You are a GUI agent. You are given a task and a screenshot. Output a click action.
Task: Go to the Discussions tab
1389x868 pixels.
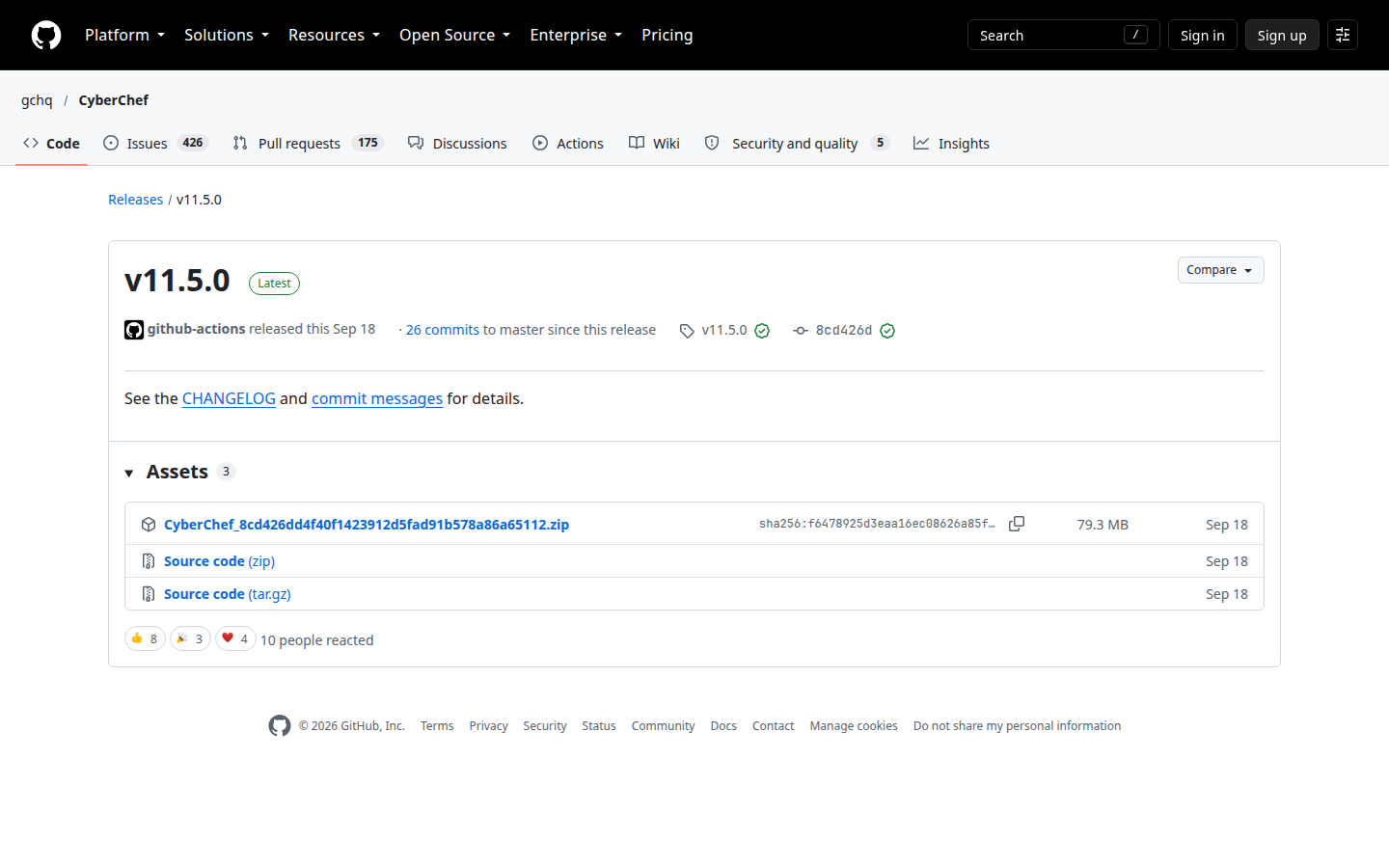[x=457, y=143]
